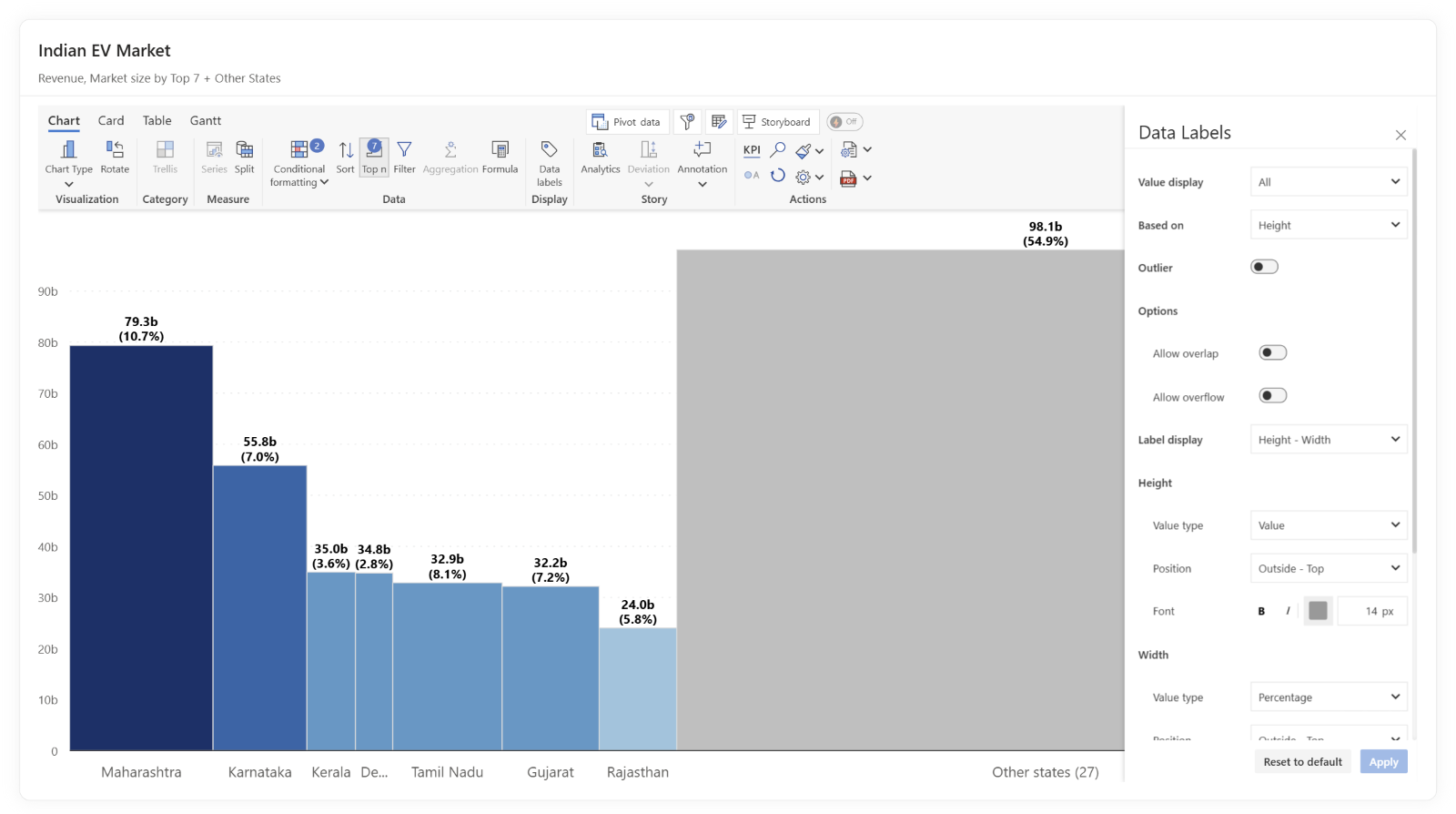Open the Filter tool
This screenshot has width=1456, height=814.
[x=404, y=156]
